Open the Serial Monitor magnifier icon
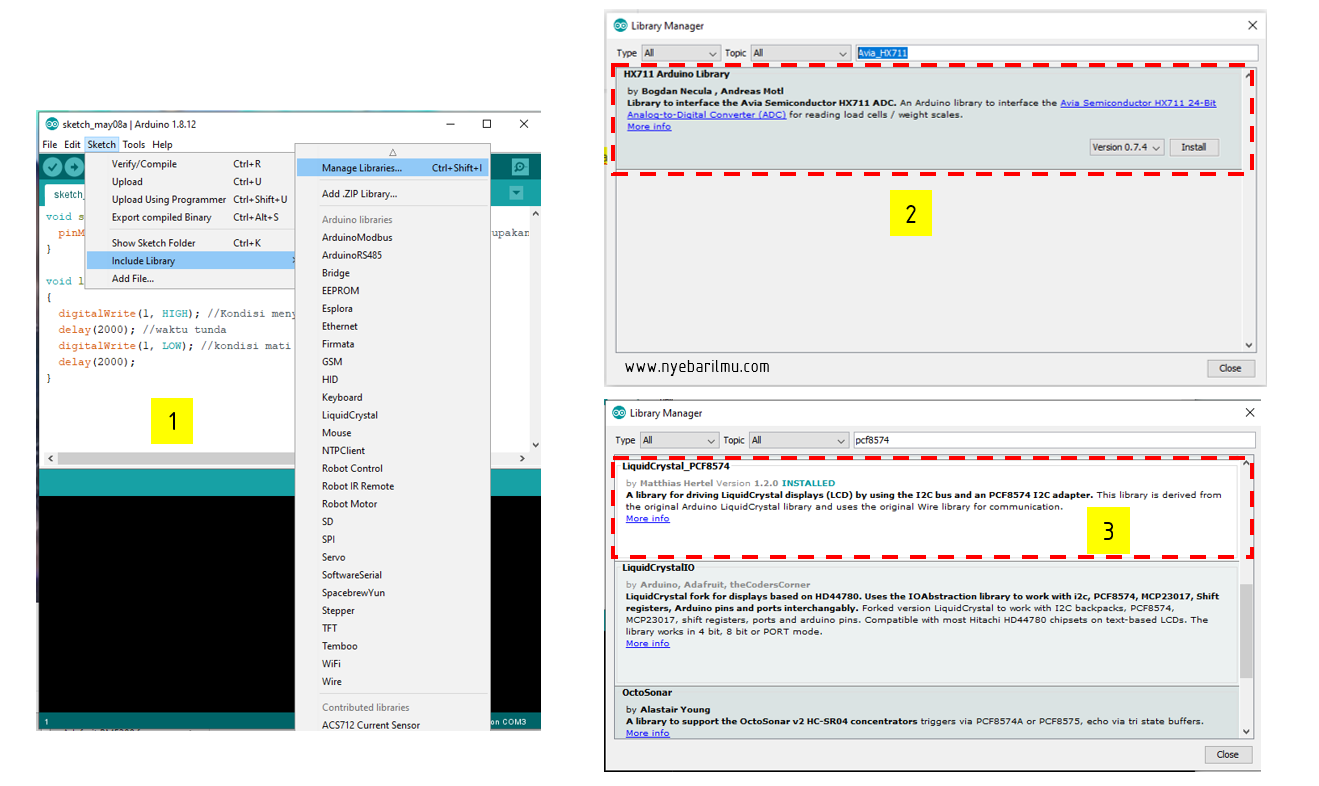The height and width of the screenshot is (786, 1319). 520,167
